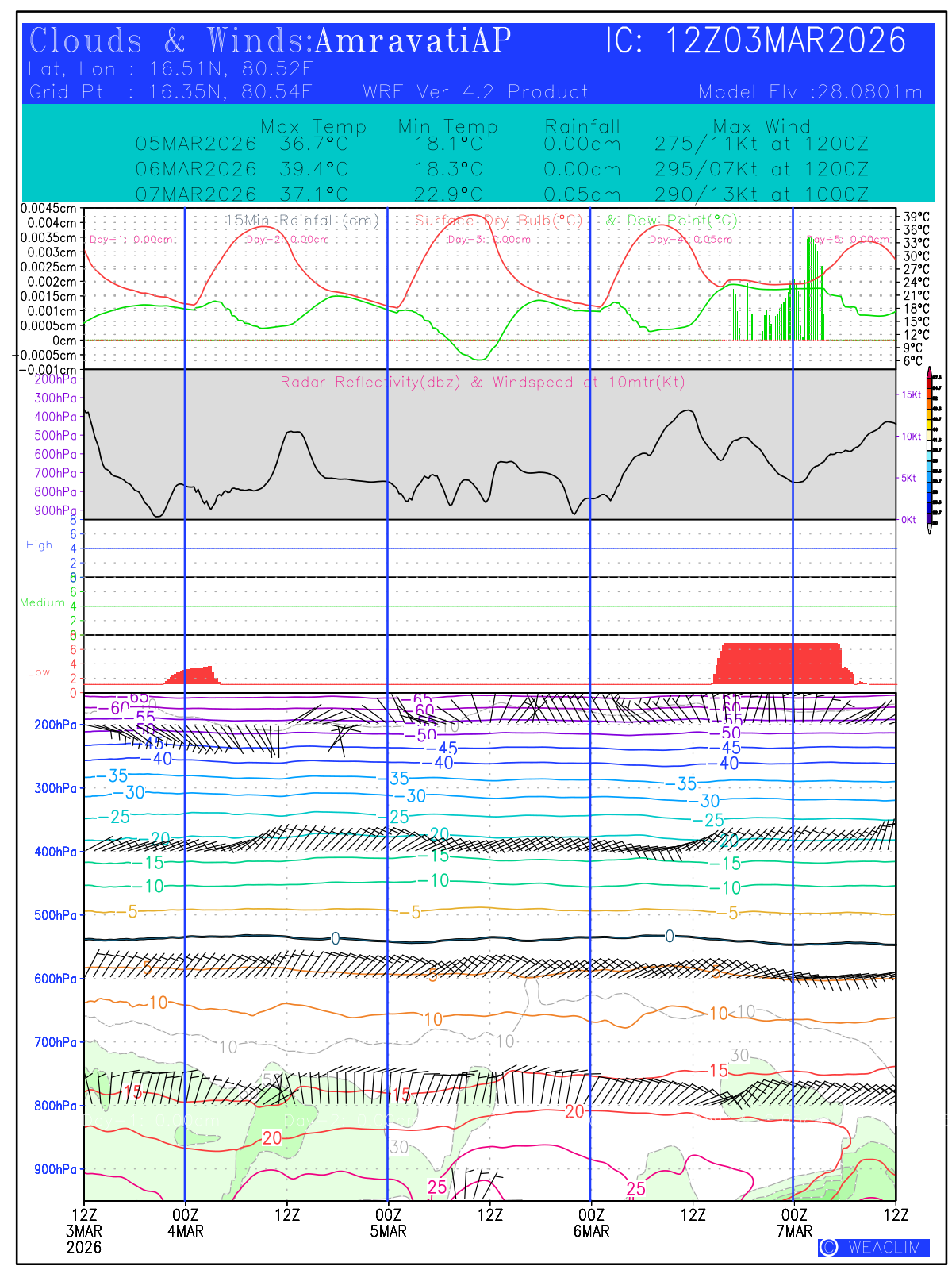This screenshot has width=952, height=1270.
Task: Click the Radar Reflectivity panel title
Action: (482, 383)
